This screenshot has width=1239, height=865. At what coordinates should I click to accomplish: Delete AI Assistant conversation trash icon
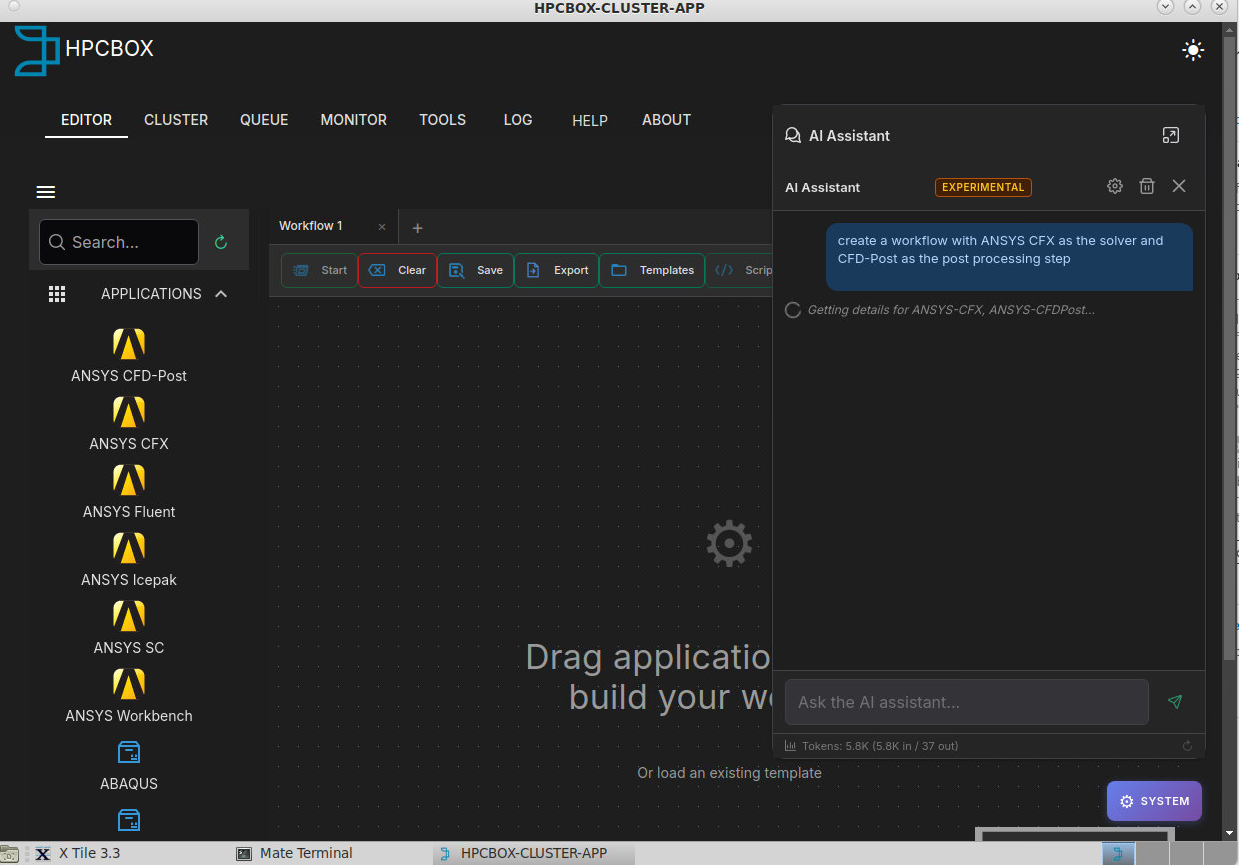click(x=1147, y=186)
